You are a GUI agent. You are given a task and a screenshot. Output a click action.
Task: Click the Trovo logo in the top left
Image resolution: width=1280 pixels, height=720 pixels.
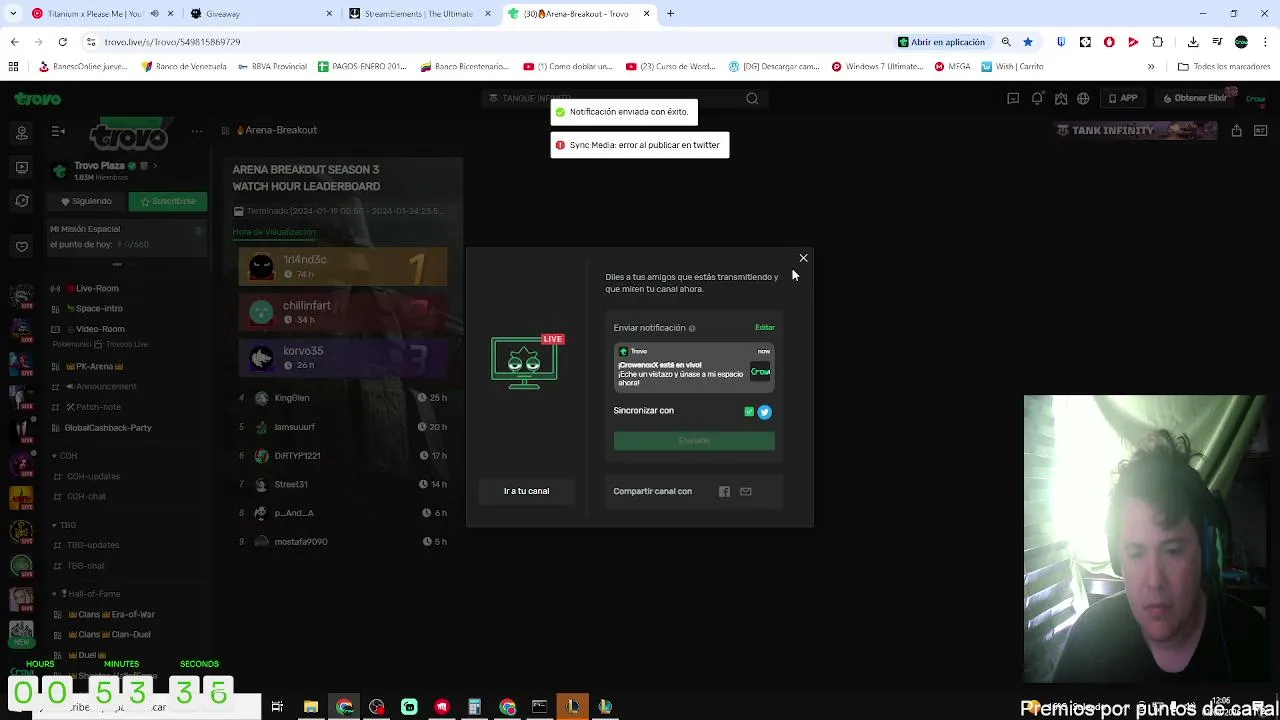pyautogui.click(x=38, y=98)
